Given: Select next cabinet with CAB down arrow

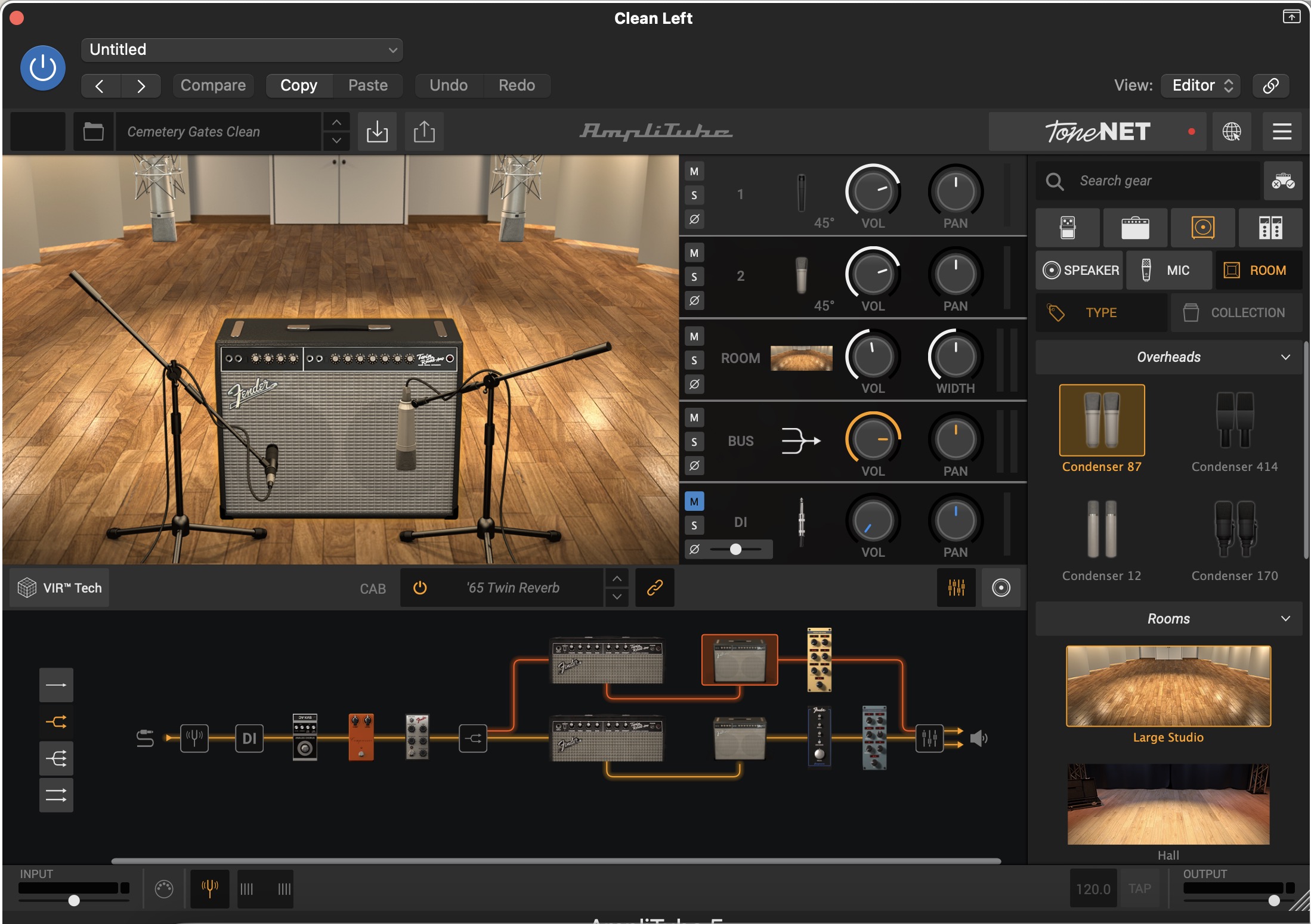Looking at the screenshot, I should 617,597.
